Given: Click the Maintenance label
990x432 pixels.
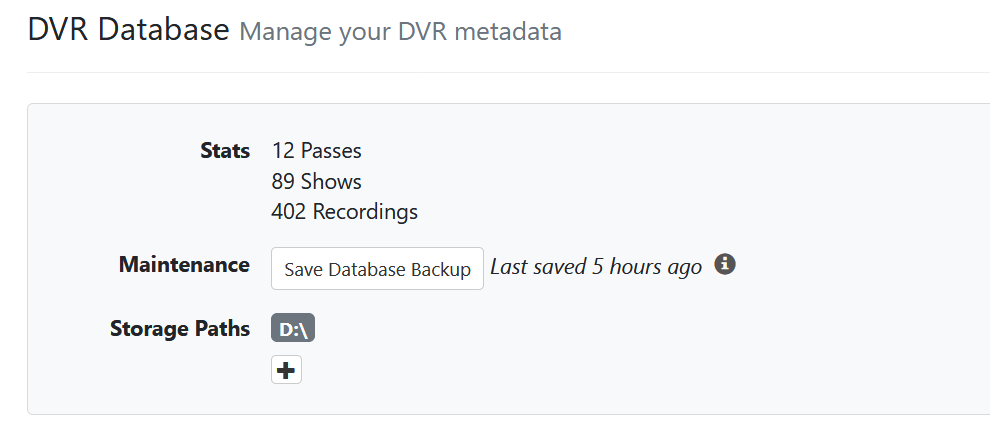Looking at the screenshot, I should click(x=184, y=265).
